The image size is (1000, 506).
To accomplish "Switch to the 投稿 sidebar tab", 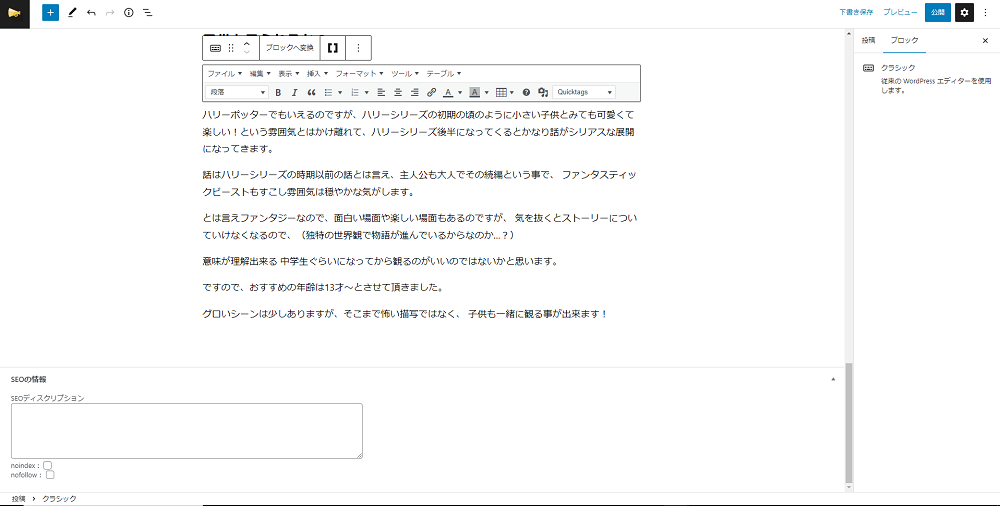I will pos(869,40).
